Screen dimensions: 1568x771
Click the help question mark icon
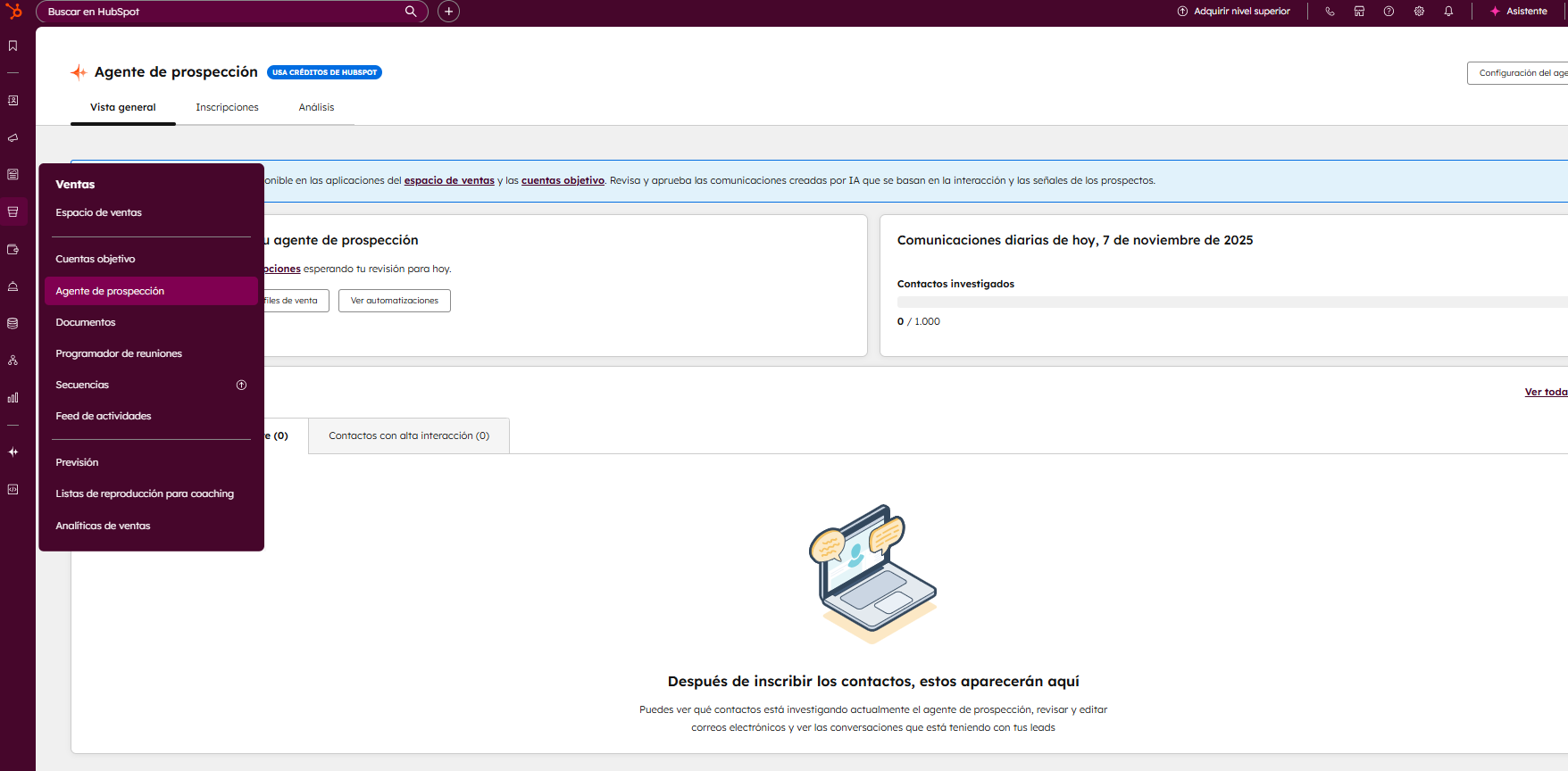(1389, 12)
